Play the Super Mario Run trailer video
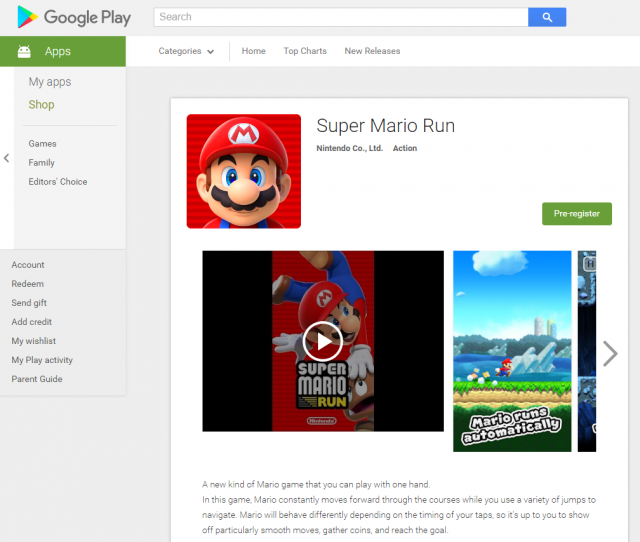The height and width of the screenshot is (542, 640). tap(323, 341)
